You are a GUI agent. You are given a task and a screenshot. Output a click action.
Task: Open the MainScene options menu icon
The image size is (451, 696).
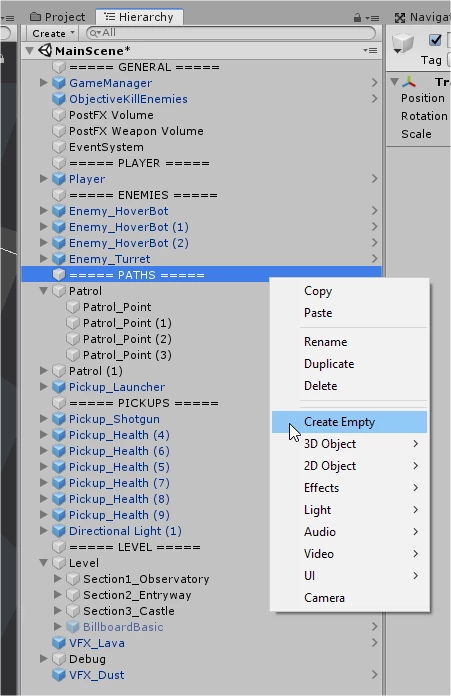370,51
